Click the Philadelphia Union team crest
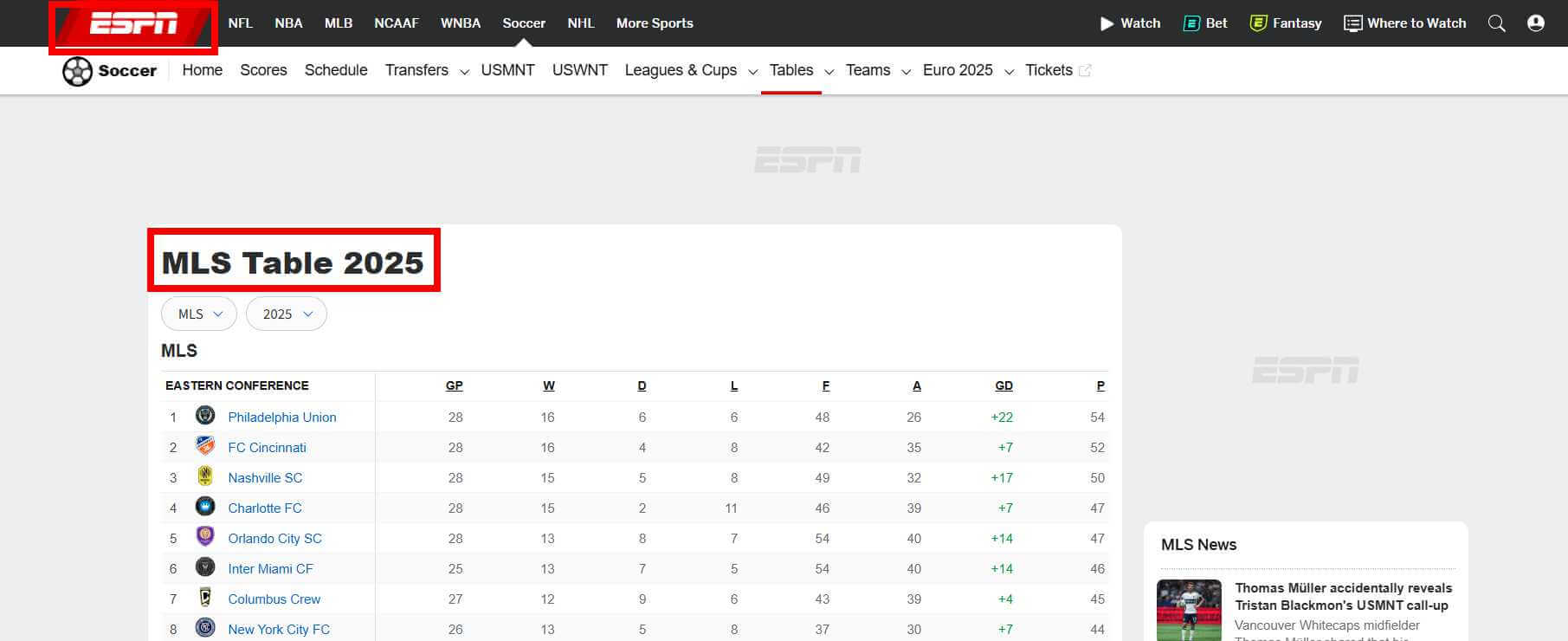Screen dimensions: 1568x641 point(205,416)
